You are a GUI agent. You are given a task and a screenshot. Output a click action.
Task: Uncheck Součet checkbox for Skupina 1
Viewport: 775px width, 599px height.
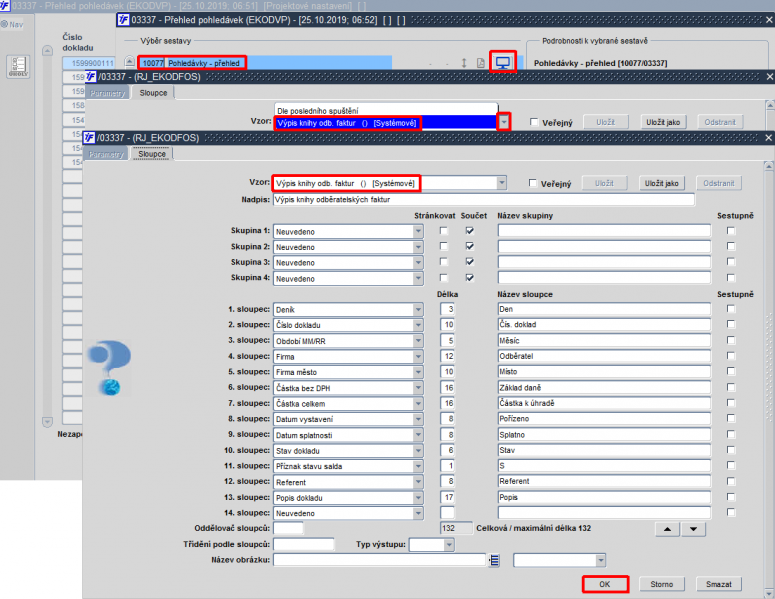[470, 231]
